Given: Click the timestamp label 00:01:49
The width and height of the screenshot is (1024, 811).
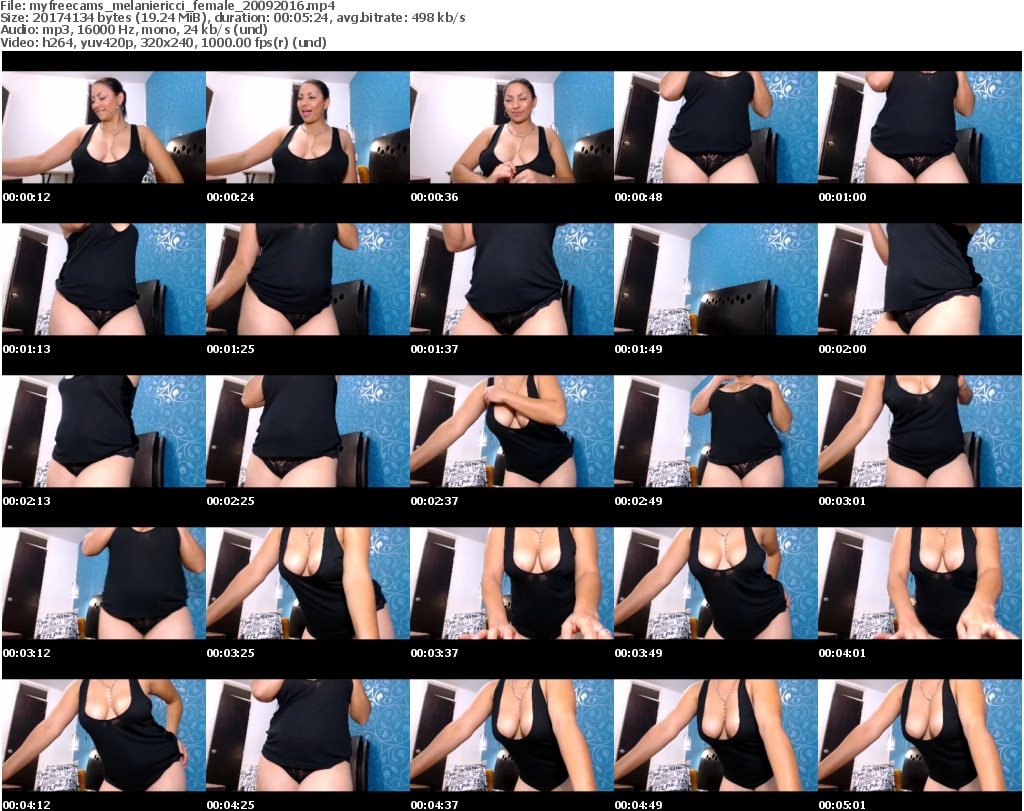Looking at the screenshot, I should click(639, 349).
